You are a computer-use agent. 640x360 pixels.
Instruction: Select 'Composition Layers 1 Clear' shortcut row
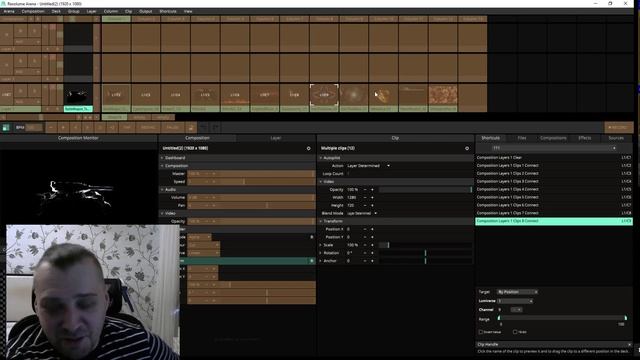(x=554, y=158)
